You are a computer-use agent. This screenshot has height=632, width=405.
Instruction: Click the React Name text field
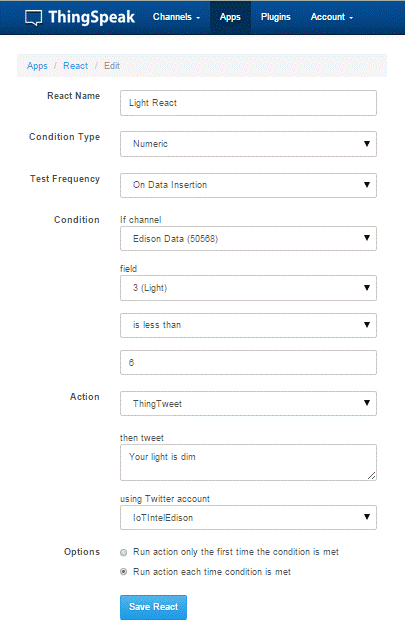tap(248, 103)
